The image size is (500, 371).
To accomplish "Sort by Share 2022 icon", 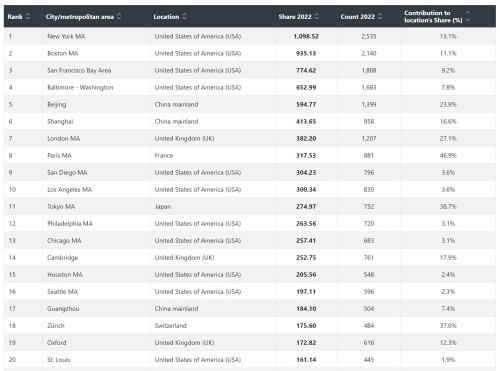I will pyautogui.click(x=317, y=16).
